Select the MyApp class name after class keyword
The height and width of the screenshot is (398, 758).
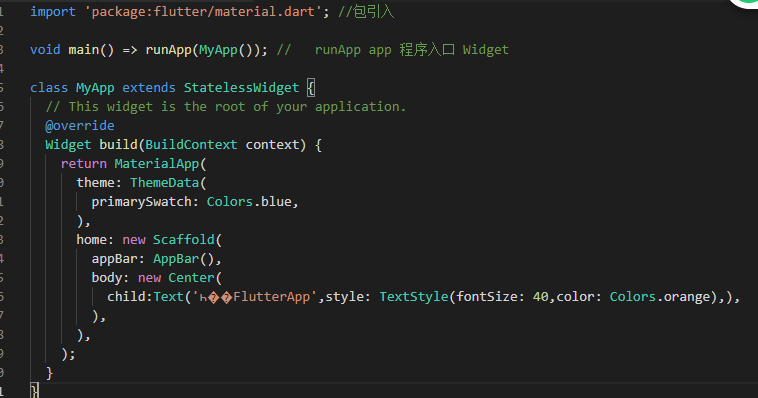[95, 88]
